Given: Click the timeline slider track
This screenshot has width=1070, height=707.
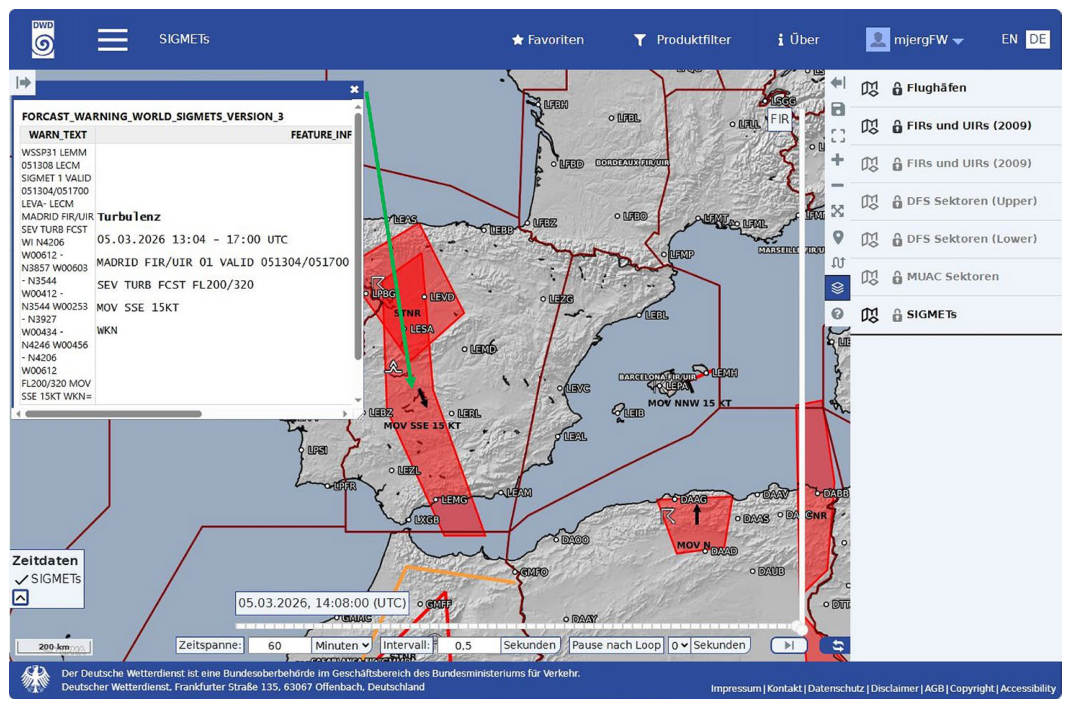Looking at the screenshot, I should [519, 626].
